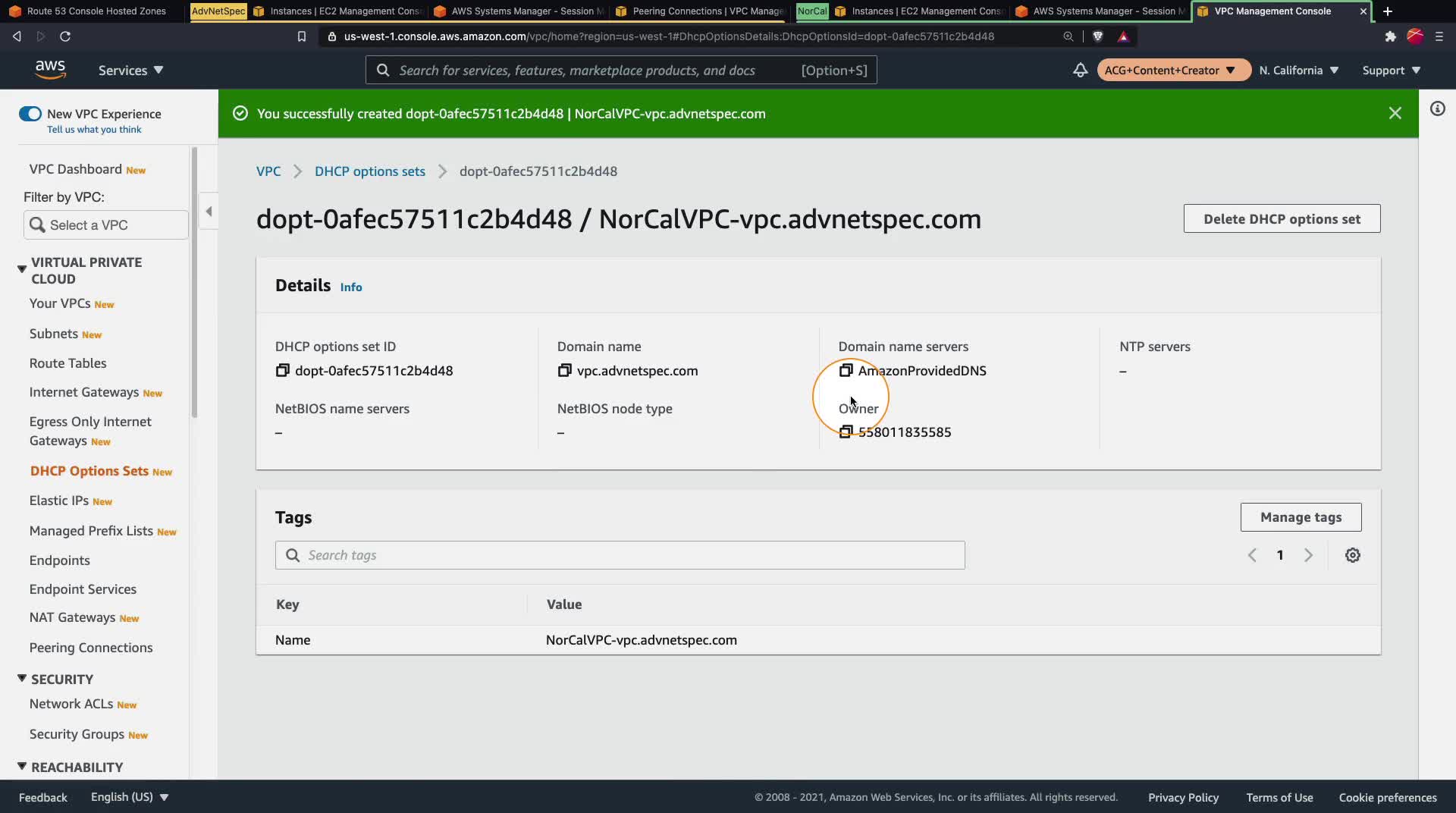Open Terms of Use link

1279,797
